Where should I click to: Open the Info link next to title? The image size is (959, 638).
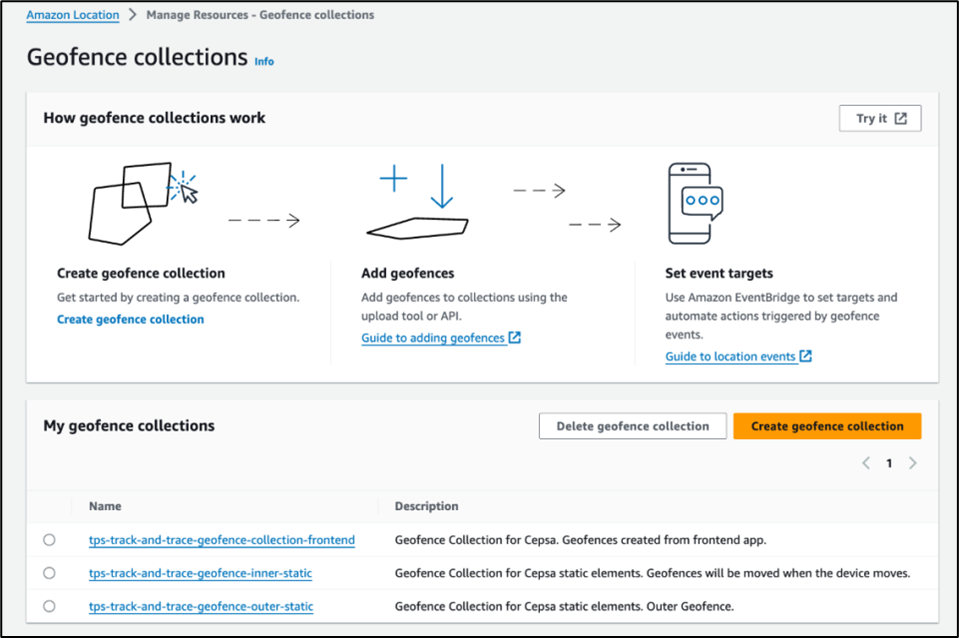click(264, 61)
